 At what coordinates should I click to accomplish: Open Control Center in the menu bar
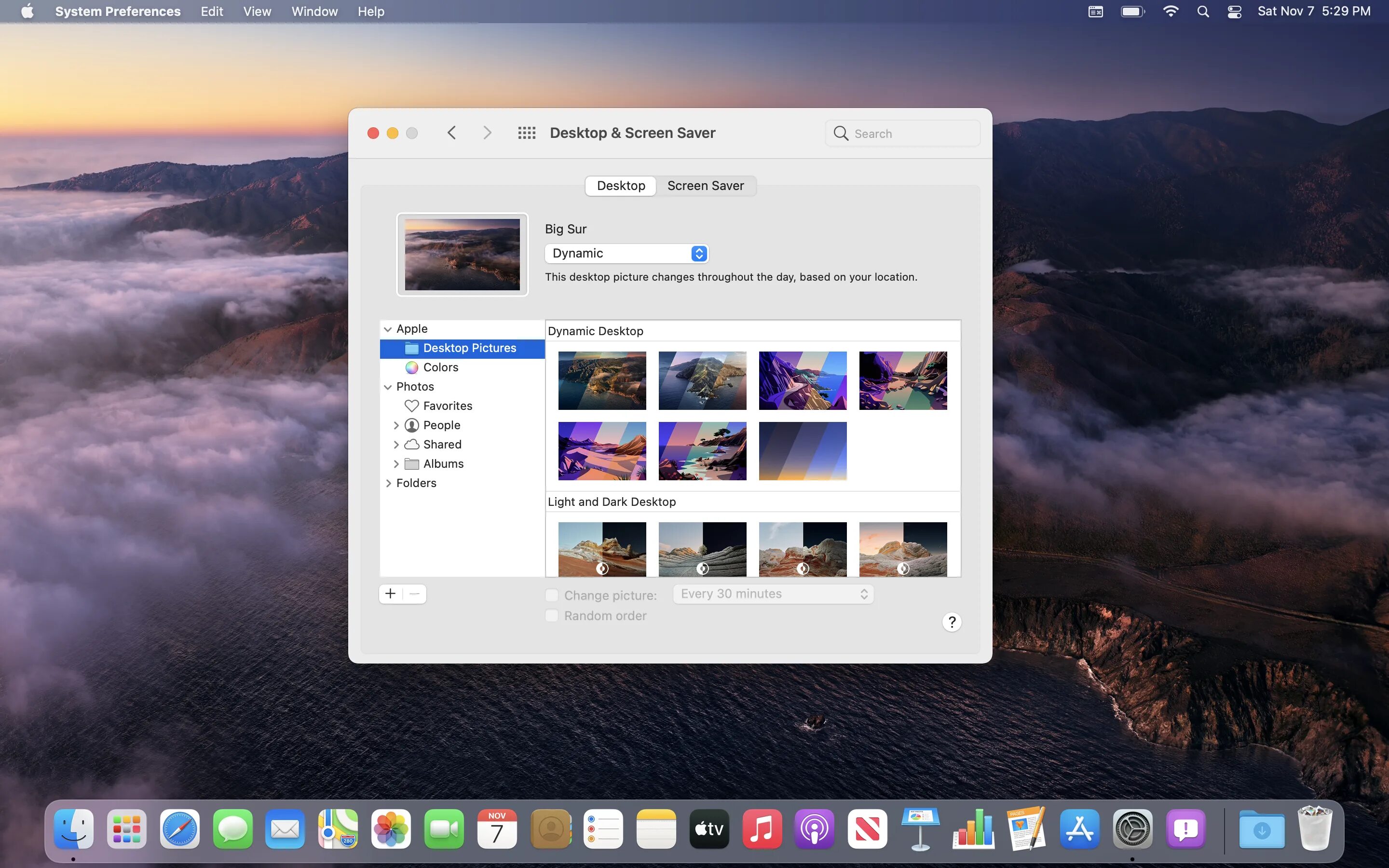1234,12
